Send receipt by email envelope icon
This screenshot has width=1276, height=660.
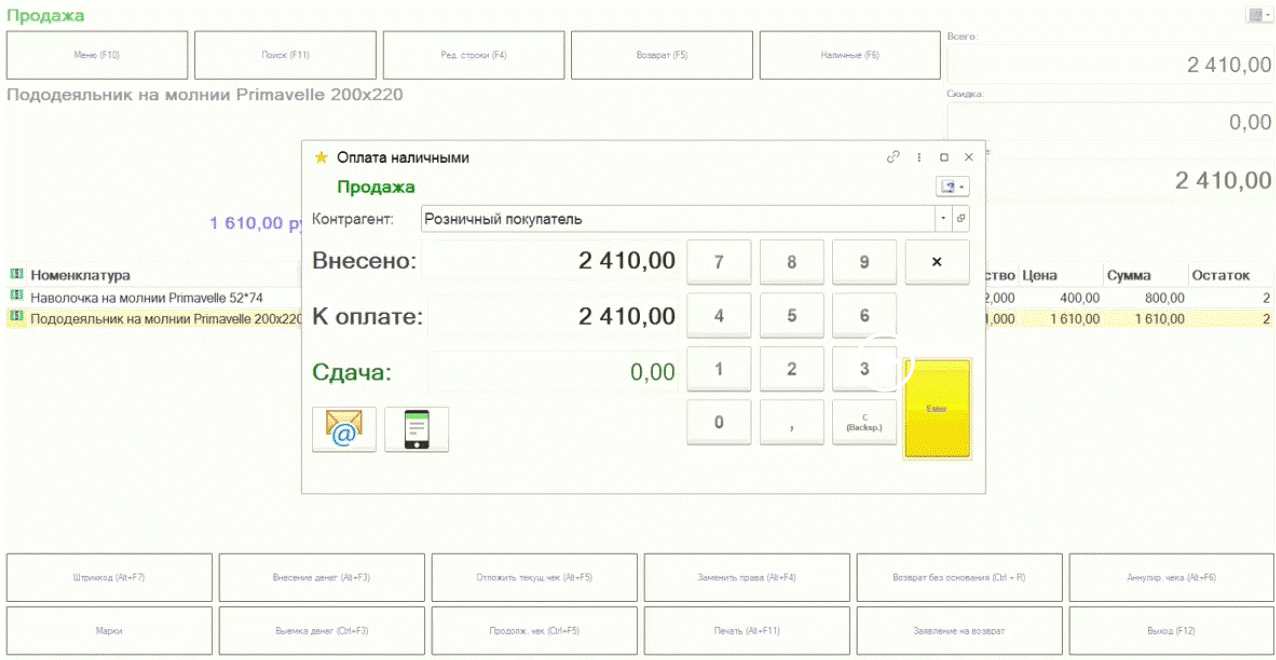[x=344, y=430]
